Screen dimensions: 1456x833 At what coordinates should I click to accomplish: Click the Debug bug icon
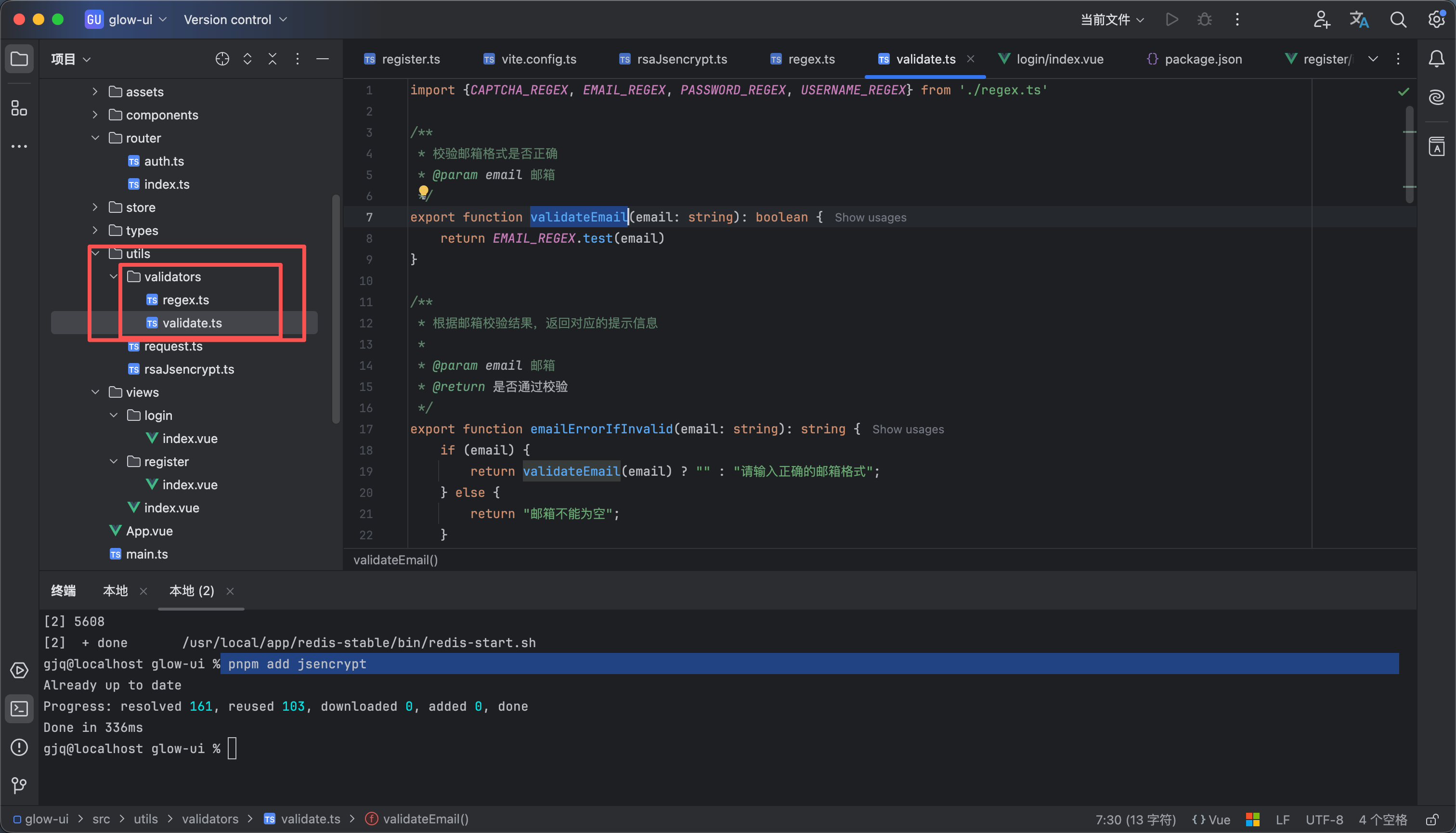coord(1204,19)
